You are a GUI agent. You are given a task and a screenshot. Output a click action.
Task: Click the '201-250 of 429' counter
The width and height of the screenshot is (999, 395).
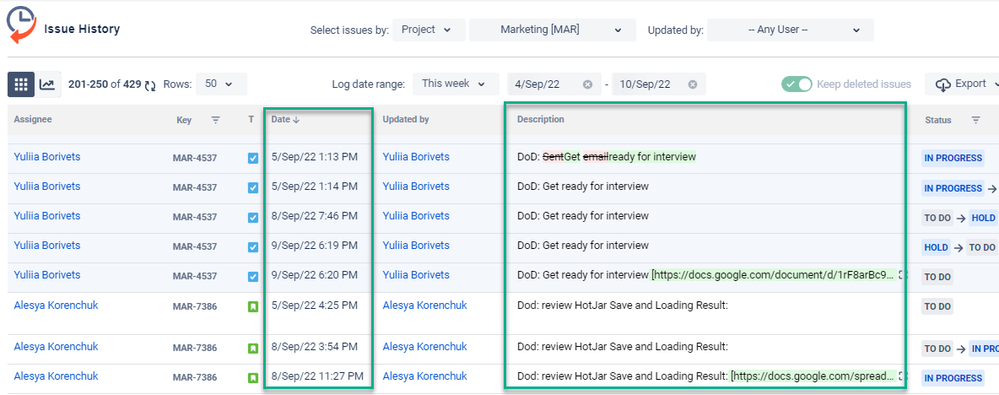104,84
